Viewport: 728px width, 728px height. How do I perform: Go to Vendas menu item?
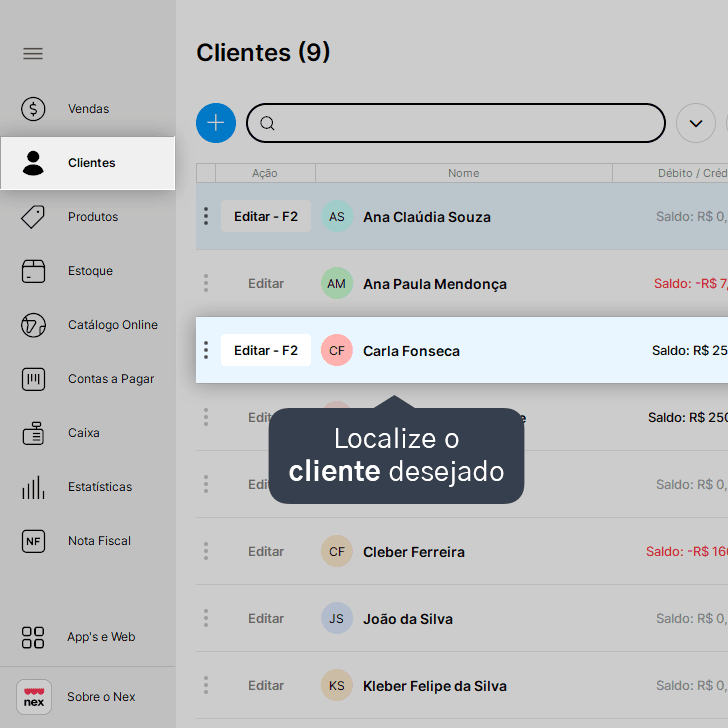click(x=88, y=109)
